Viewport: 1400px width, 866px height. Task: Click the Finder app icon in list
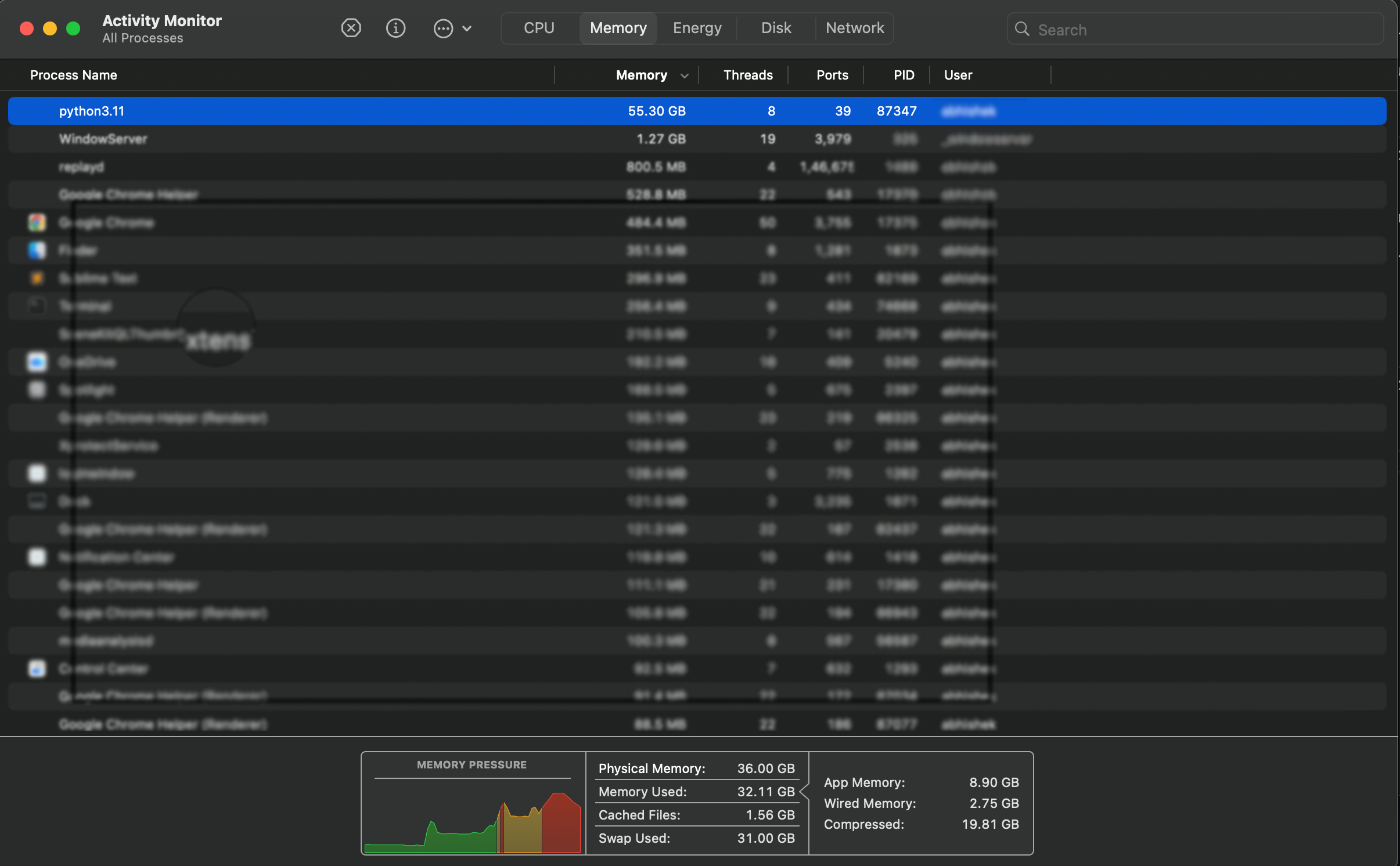click(37, 250)
